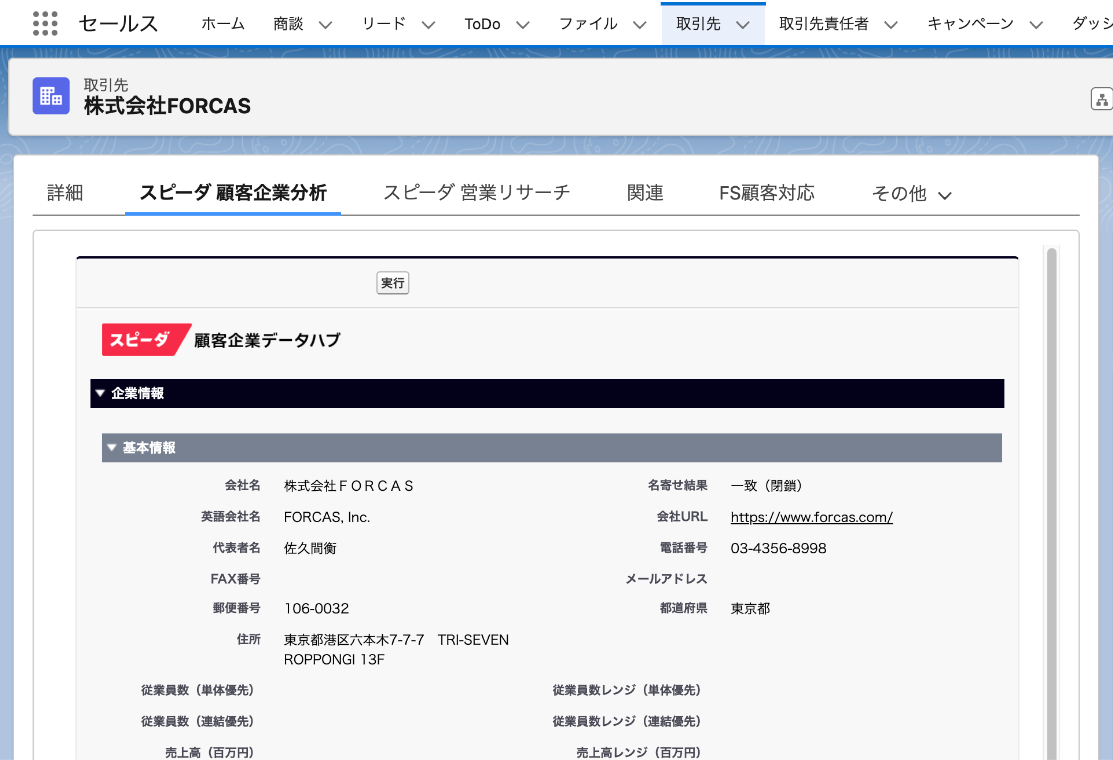Expand the その他 tab menu
Viewport: 1113px width, 760px height.
[x=911, y=194]
